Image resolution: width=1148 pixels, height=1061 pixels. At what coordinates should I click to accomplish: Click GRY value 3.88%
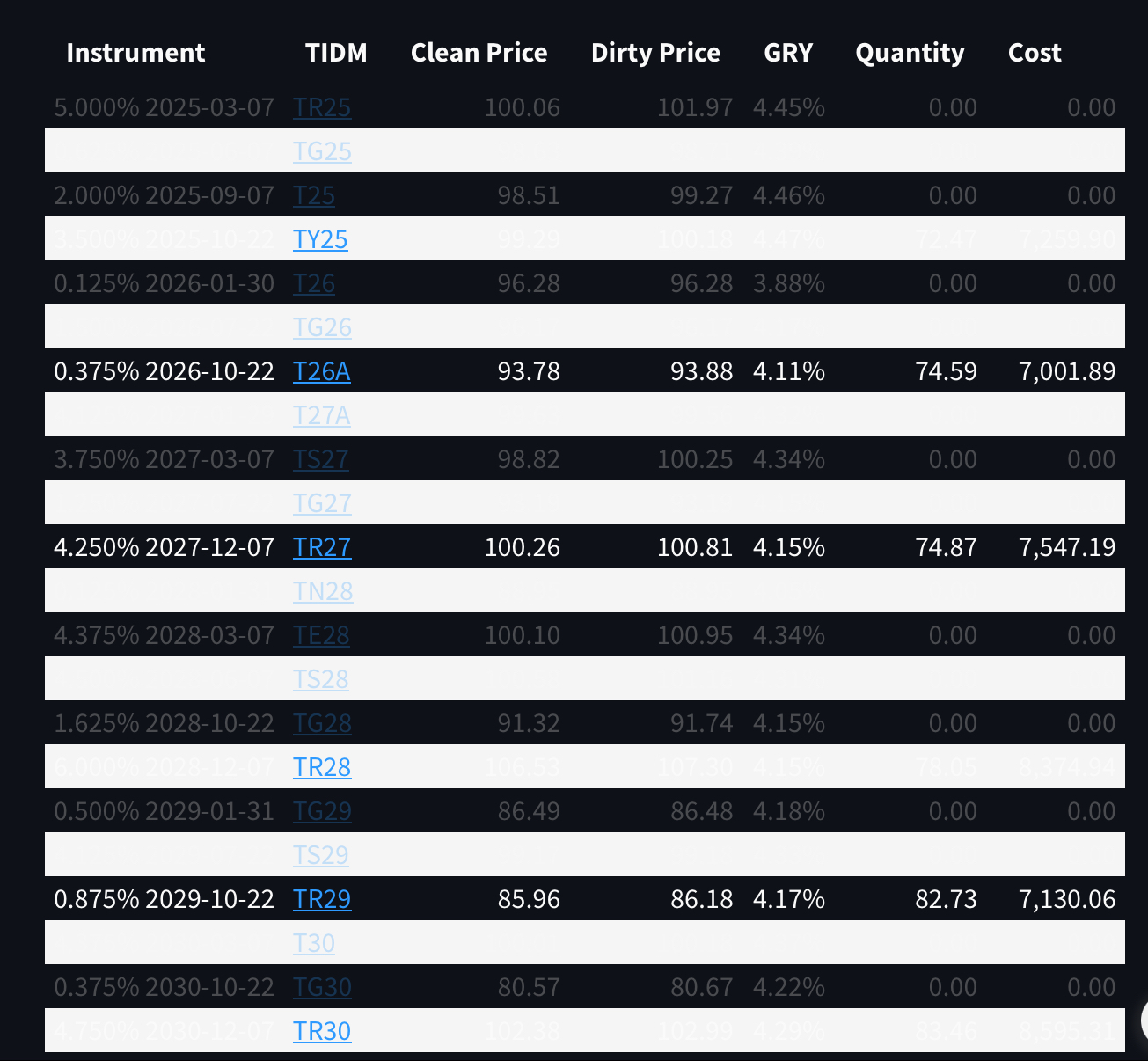point(789,283)
